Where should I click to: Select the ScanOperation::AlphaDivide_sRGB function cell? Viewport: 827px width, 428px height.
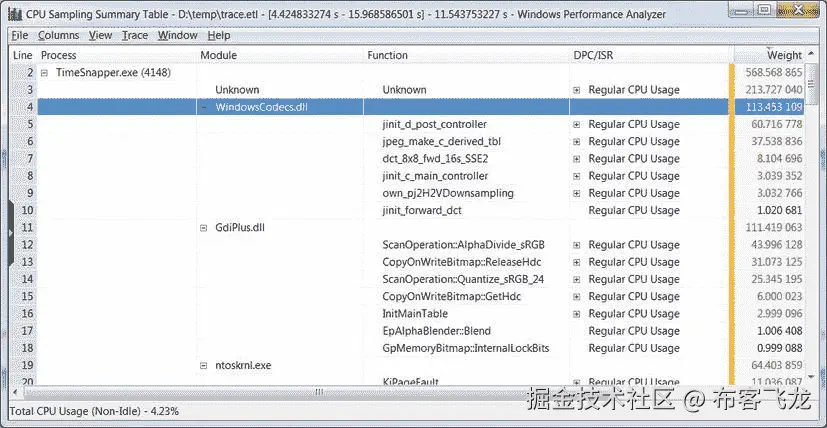pyautogui.click(x=464, y=245)
